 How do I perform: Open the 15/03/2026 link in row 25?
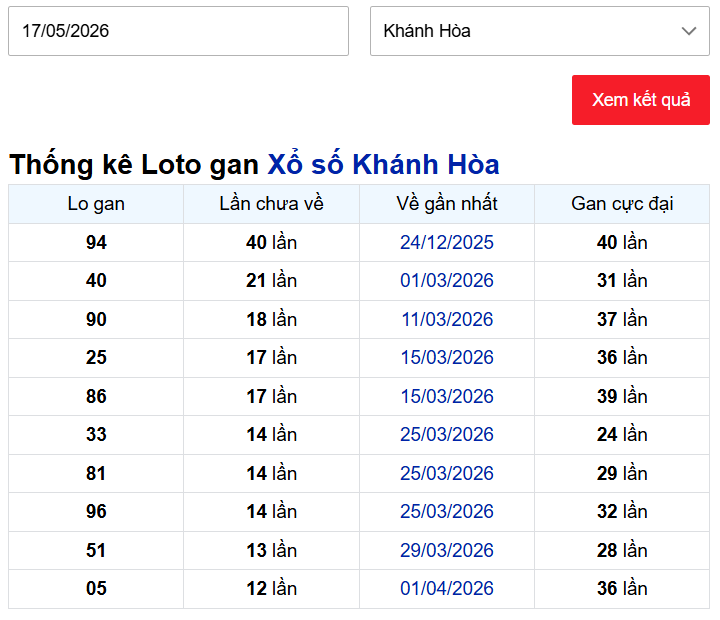tap(447, 358)
